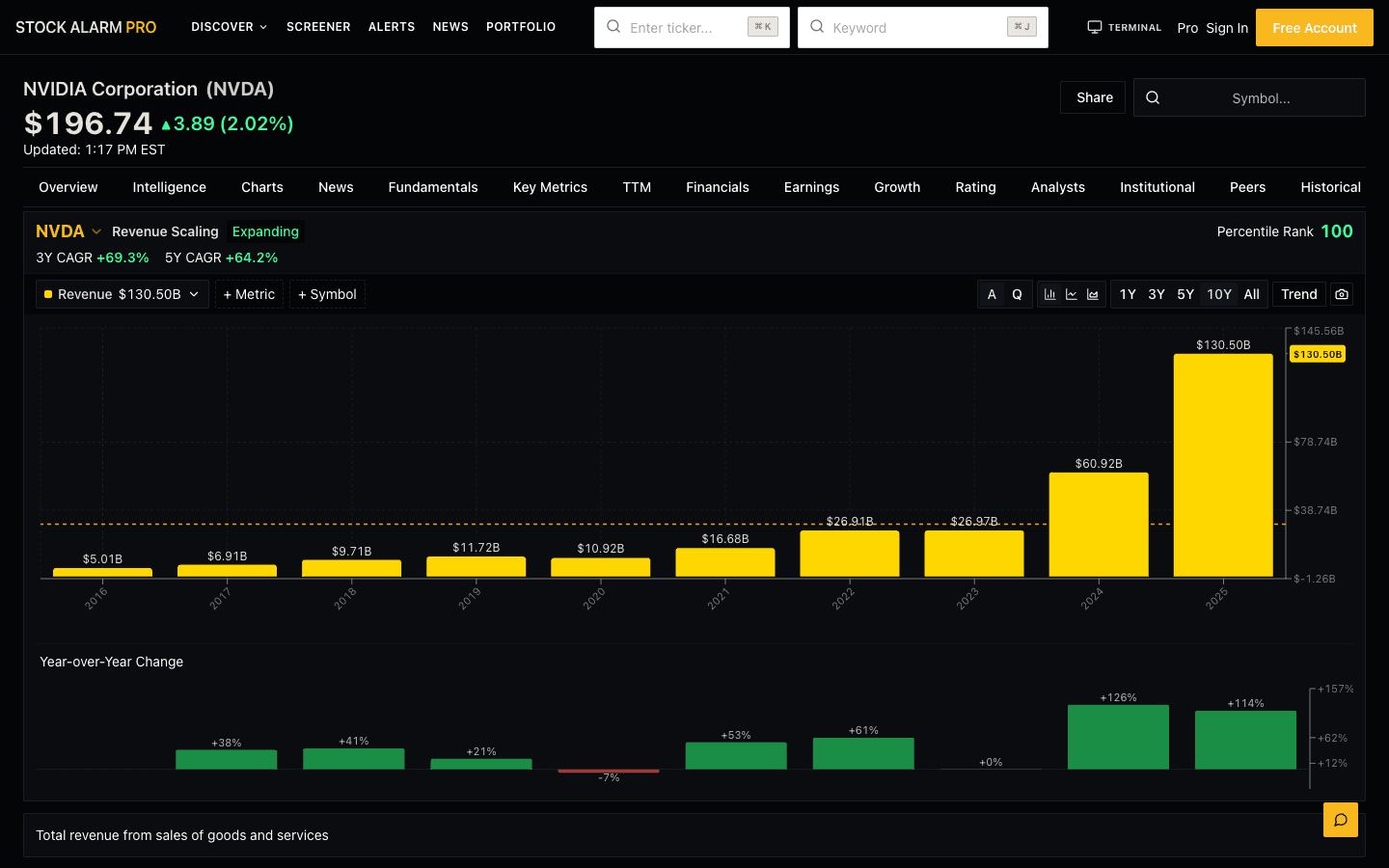Set chart range to 10Y
The height and width of the screenshot is (868, 1389).
1219,294
